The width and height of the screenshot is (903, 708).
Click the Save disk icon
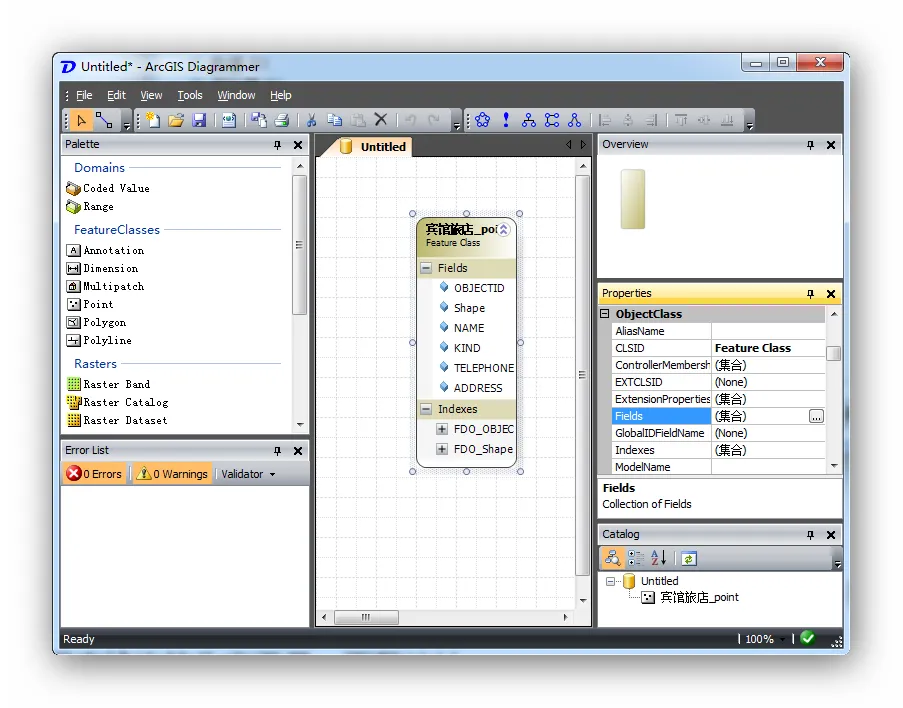199,121
